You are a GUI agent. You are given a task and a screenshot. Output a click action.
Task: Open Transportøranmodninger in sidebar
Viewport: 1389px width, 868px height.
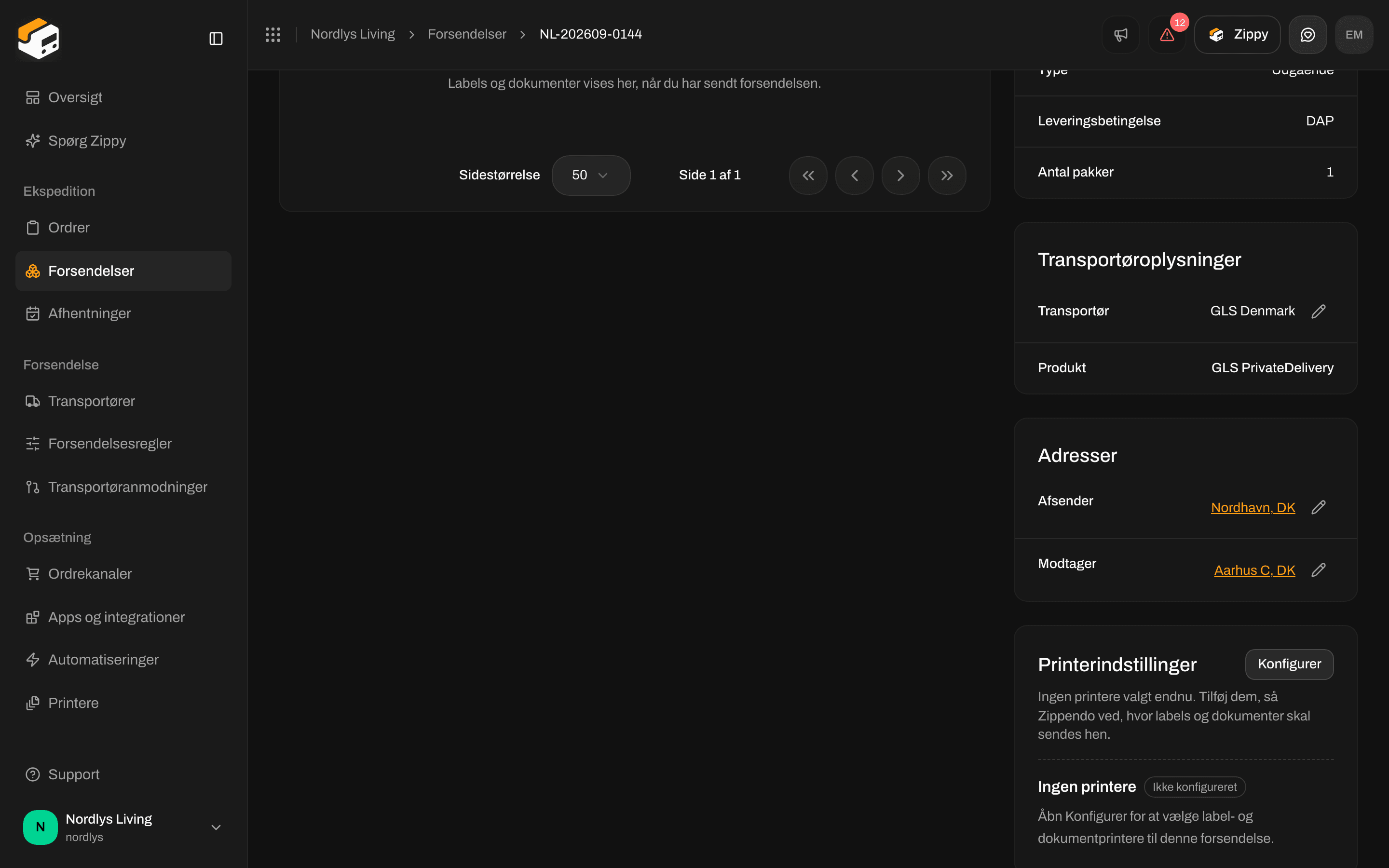point(123,487)
